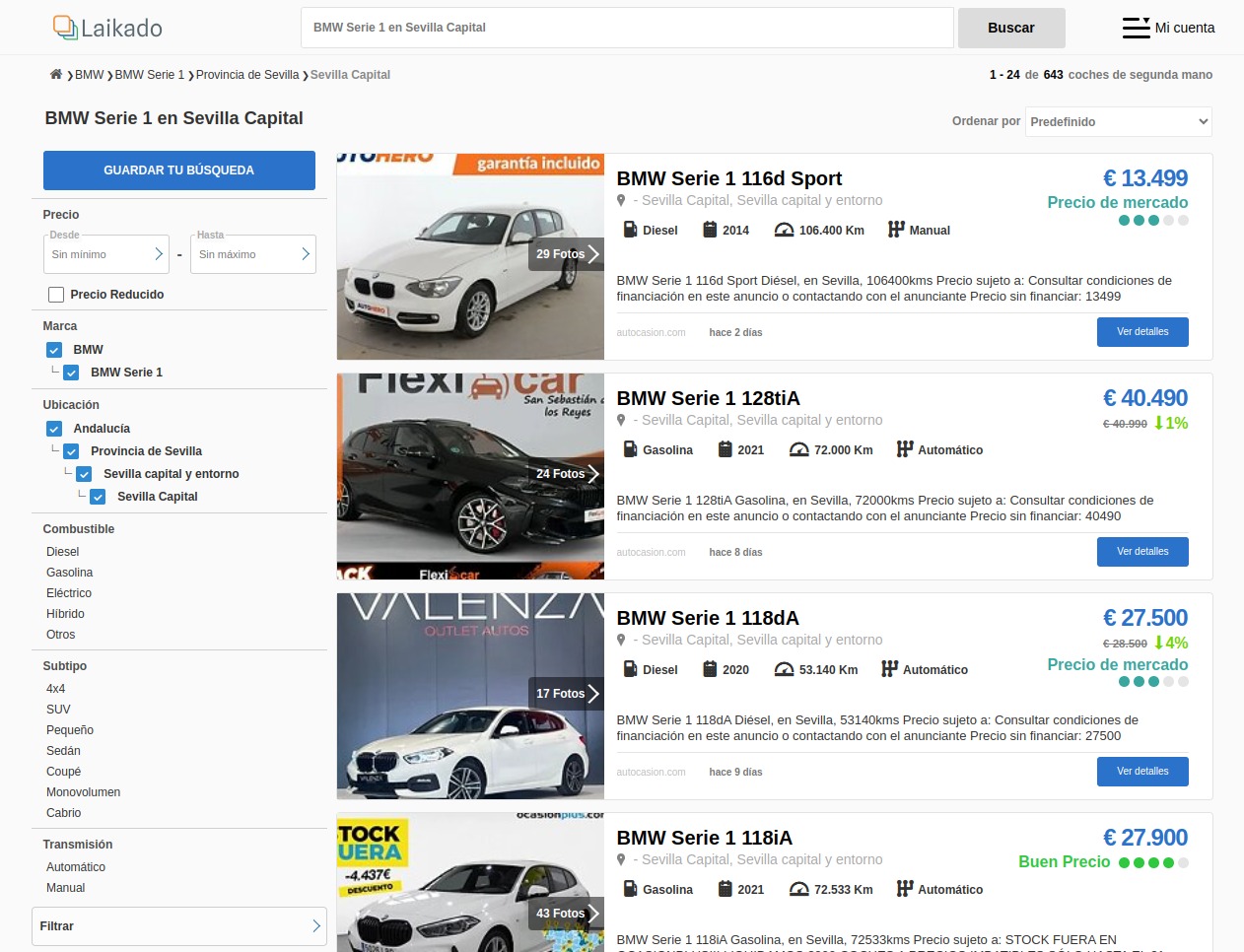Click the fuel icon beside Diesel on 116d Sport
This screenshot has width=1244, height=952.
[x=631, y=230]
